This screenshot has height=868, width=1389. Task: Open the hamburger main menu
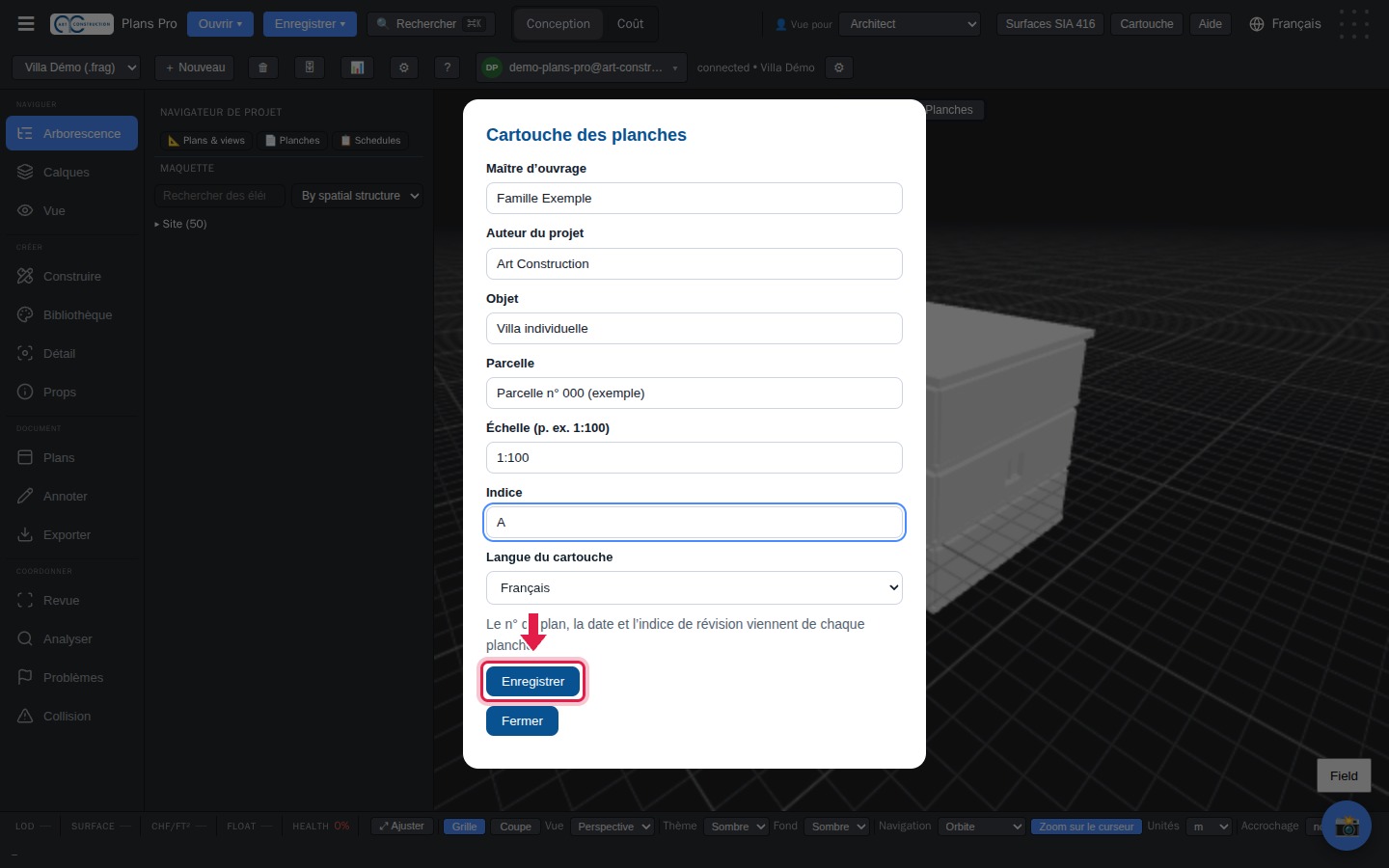(x=26, y=24)
